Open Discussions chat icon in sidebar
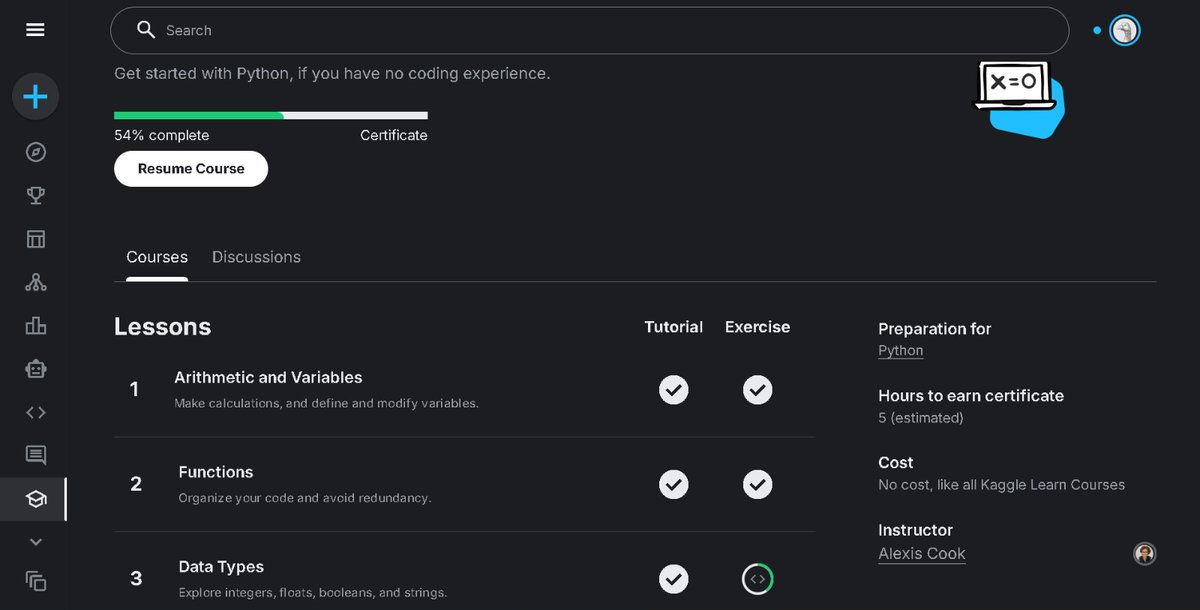This screenshot has width=1200, height=610. pos(36,456)
